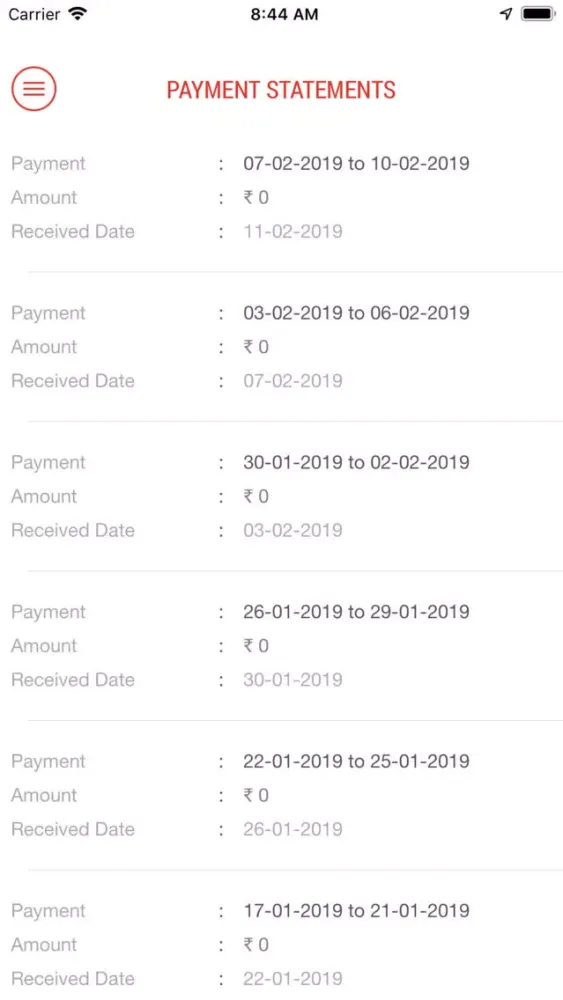The width and height of the screenshot is (563, 1000).
Task: Select payment period 30-01-2019 to 02-02-2019
Action: click(356, 462)
